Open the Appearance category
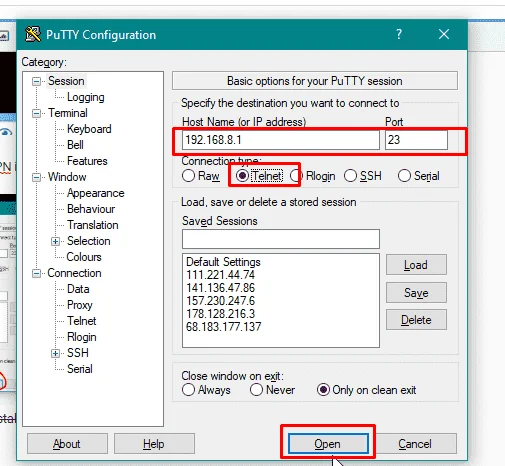The width and height of the screenshot is (505, 466). 95,193
